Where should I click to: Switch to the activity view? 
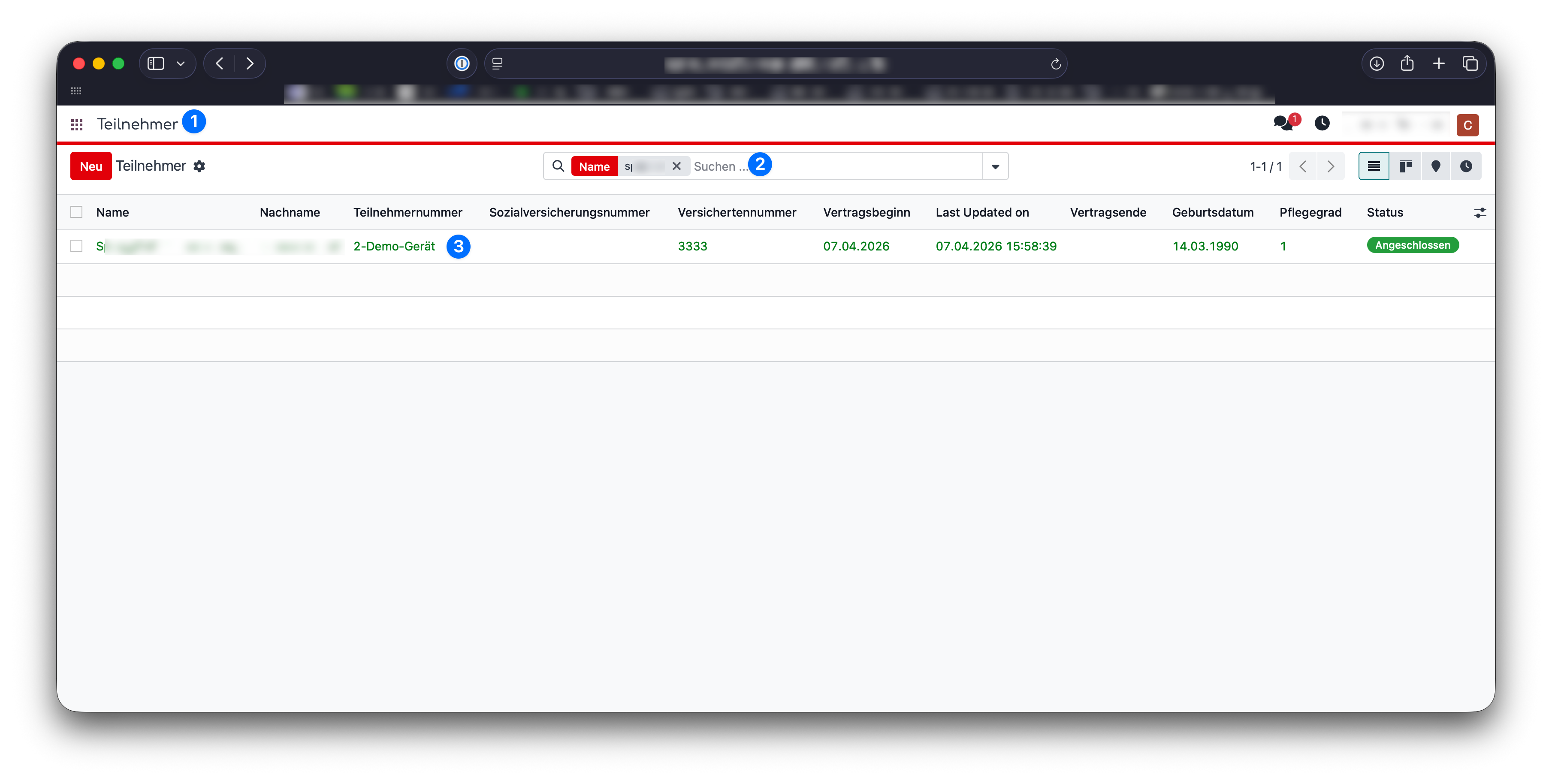point(1466,166)
